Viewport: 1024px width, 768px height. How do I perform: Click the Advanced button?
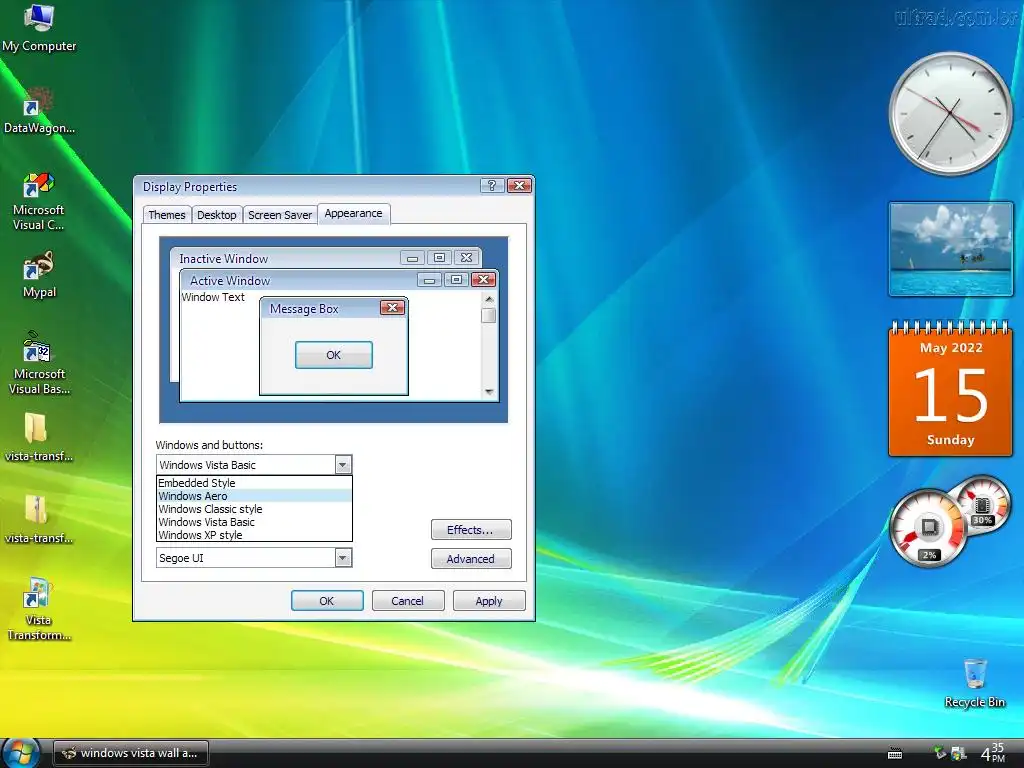point(471,558)
